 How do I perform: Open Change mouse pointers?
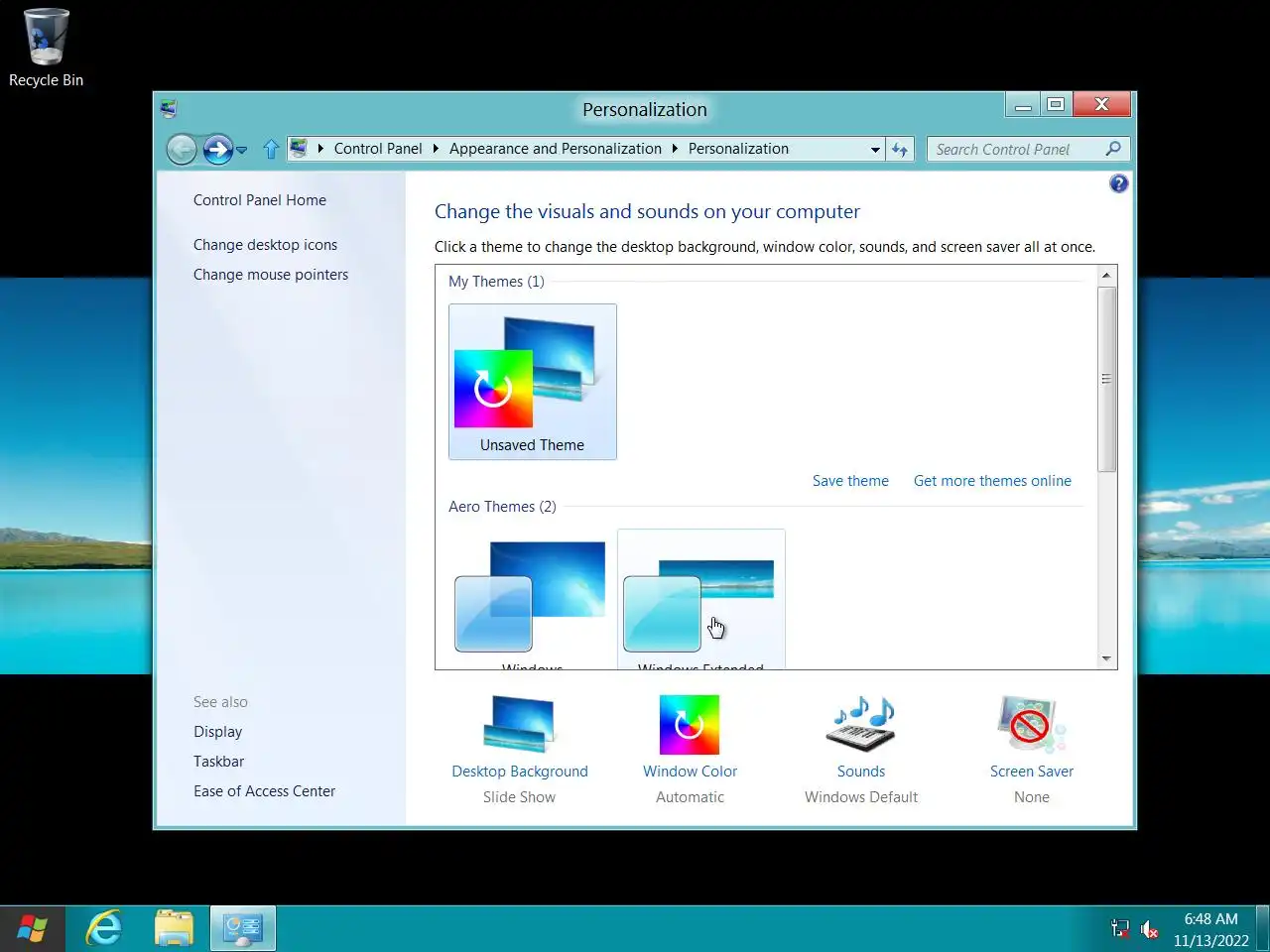pyautogui.click(x=271, y=275)
